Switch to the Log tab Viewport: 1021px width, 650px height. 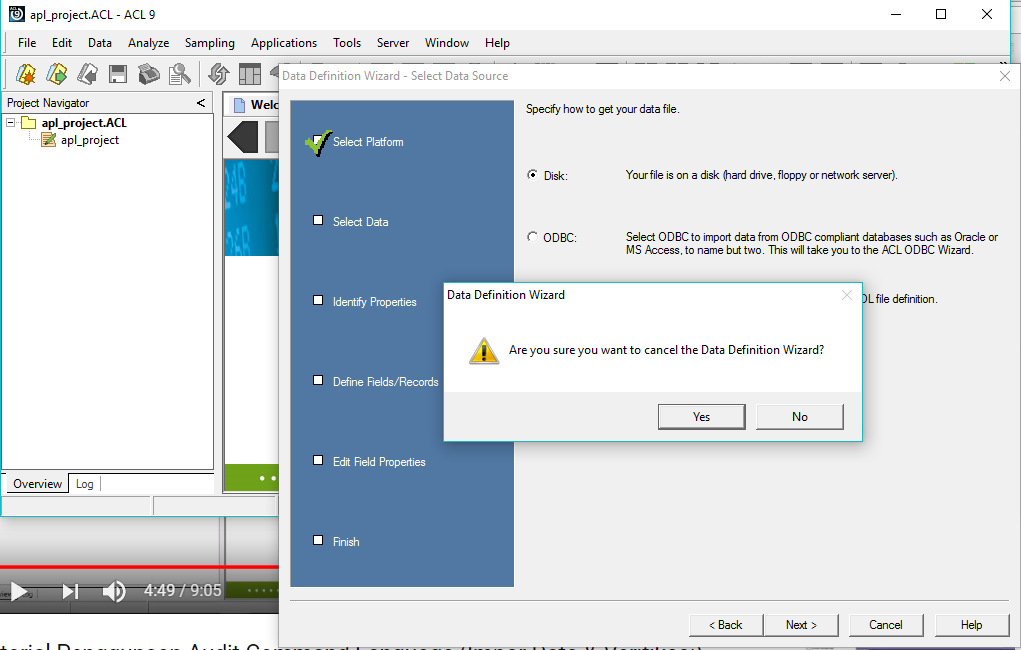[84, 483]
